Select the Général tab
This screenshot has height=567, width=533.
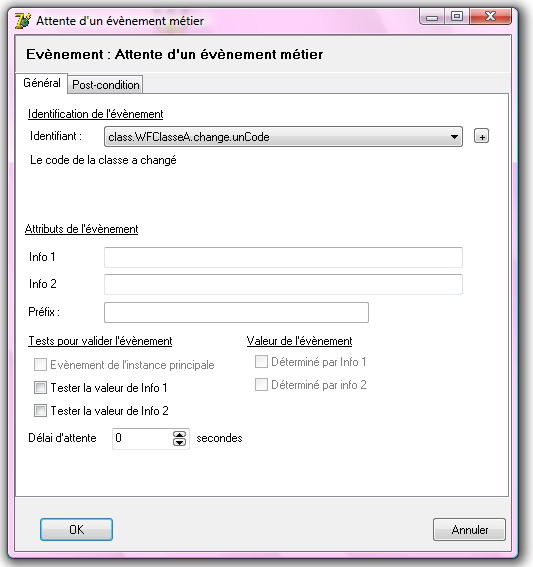42,83
